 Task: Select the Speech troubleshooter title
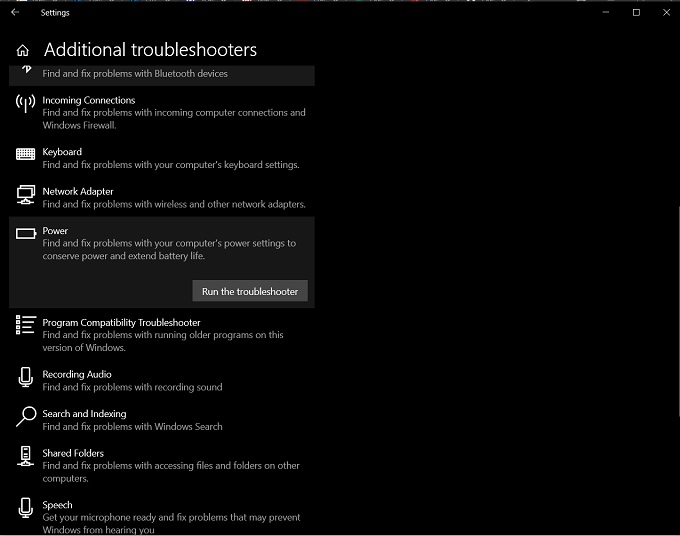(58, 505)
